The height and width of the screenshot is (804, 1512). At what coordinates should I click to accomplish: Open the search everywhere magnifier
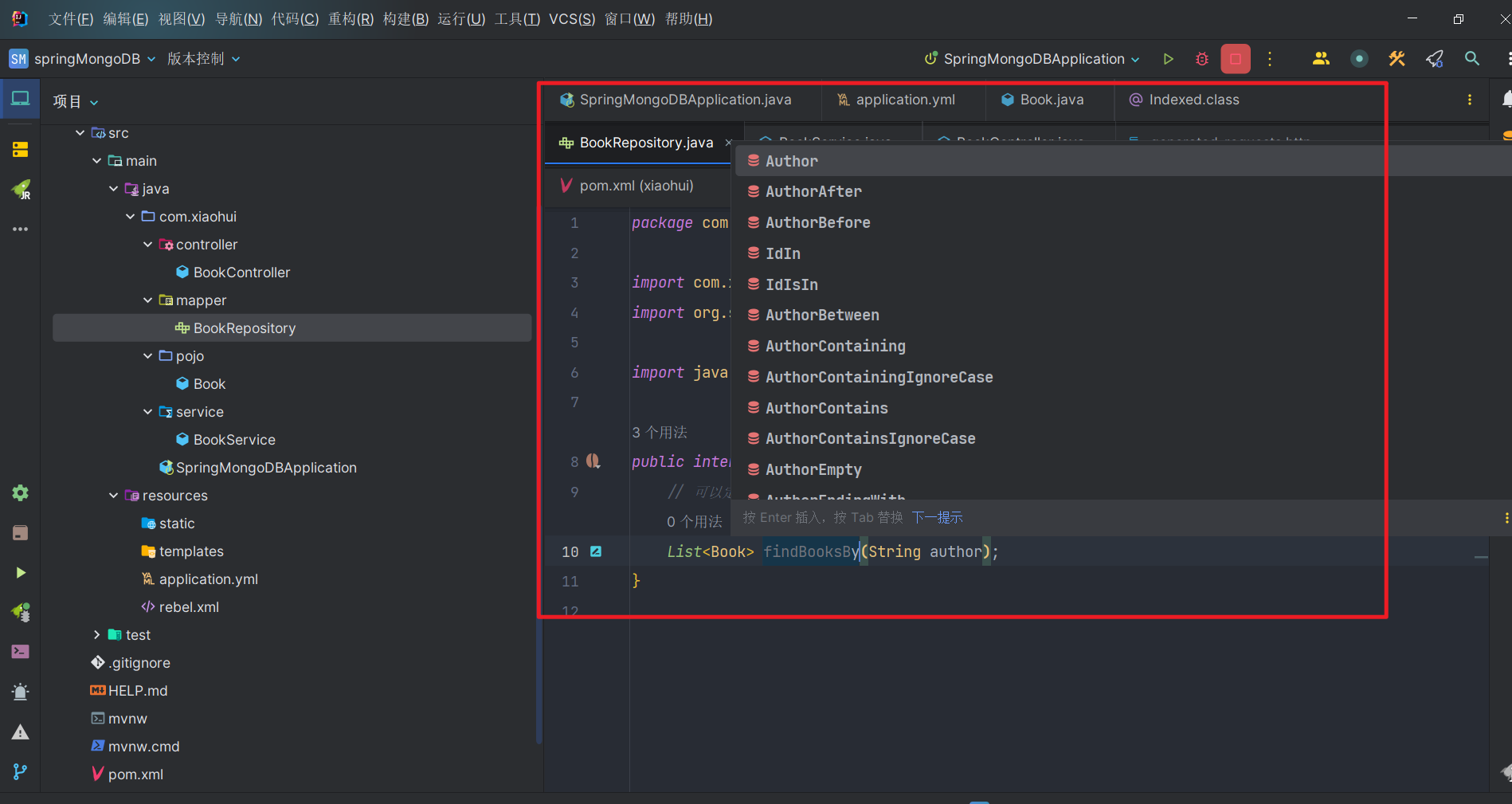pos(1472,59)
